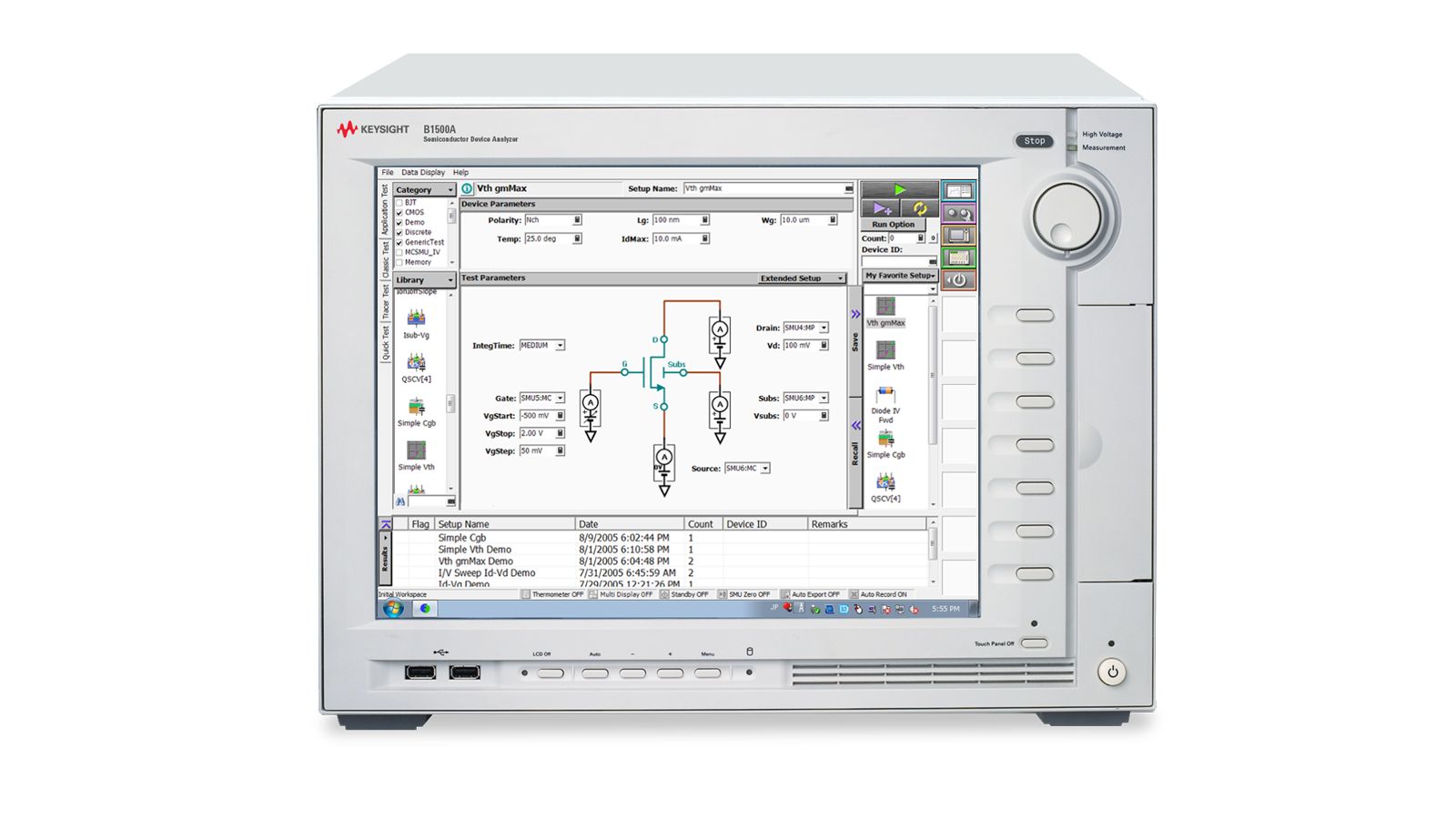Open the Drain SMU4:MP dropdown
The image size is (1456, 819).
[806, 328]
